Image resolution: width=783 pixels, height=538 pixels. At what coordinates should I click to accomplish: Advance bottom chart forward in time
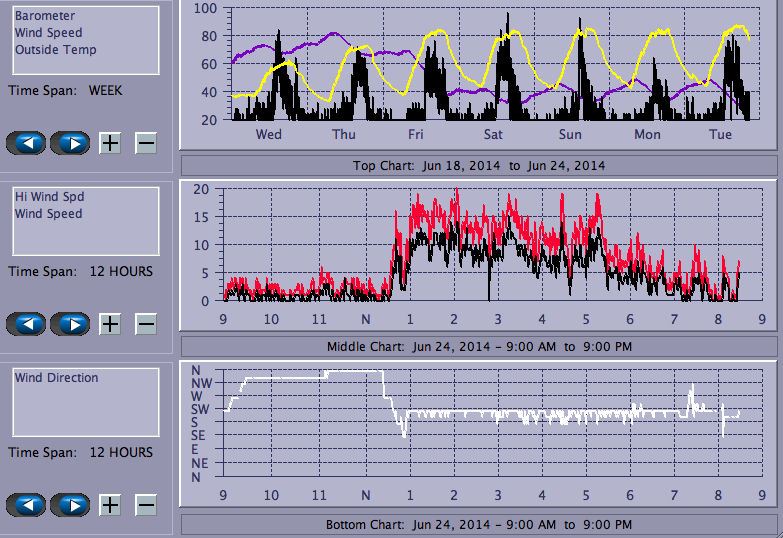(x=70, y=505)
